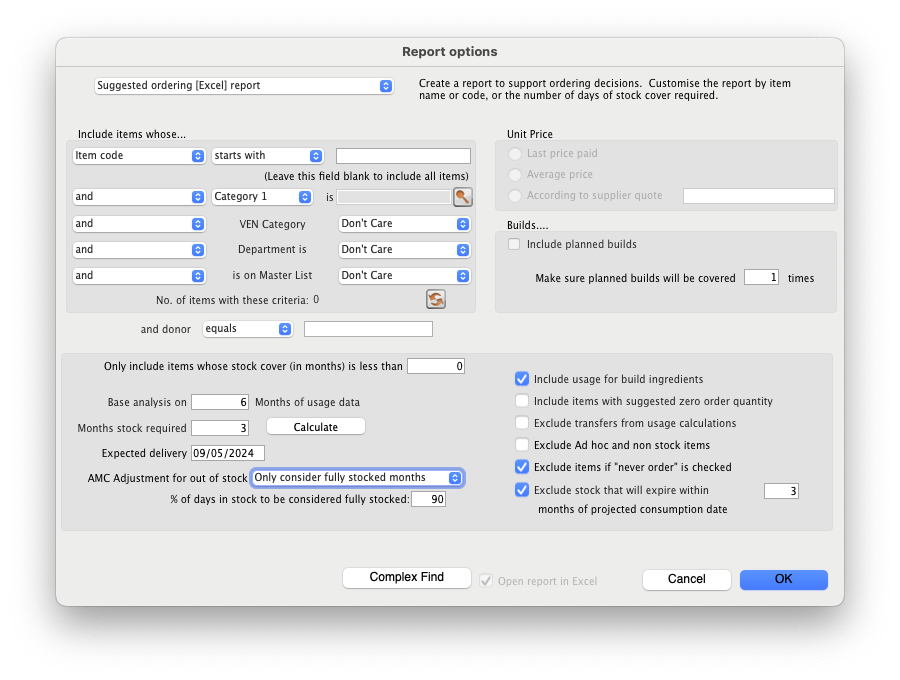The image size is (900, 680).
Task: Click the refresh item count icon
Action: (x=435, y=299)
